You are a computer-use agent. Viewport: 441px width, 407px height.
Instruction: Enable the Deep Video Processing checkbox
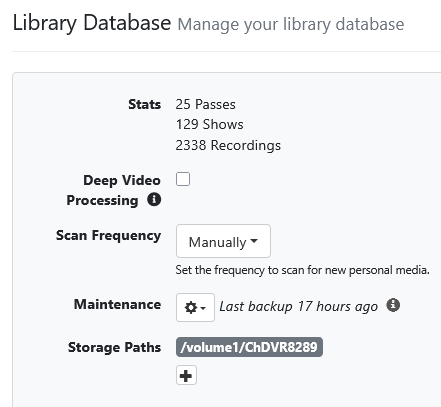tap(183, 179)
